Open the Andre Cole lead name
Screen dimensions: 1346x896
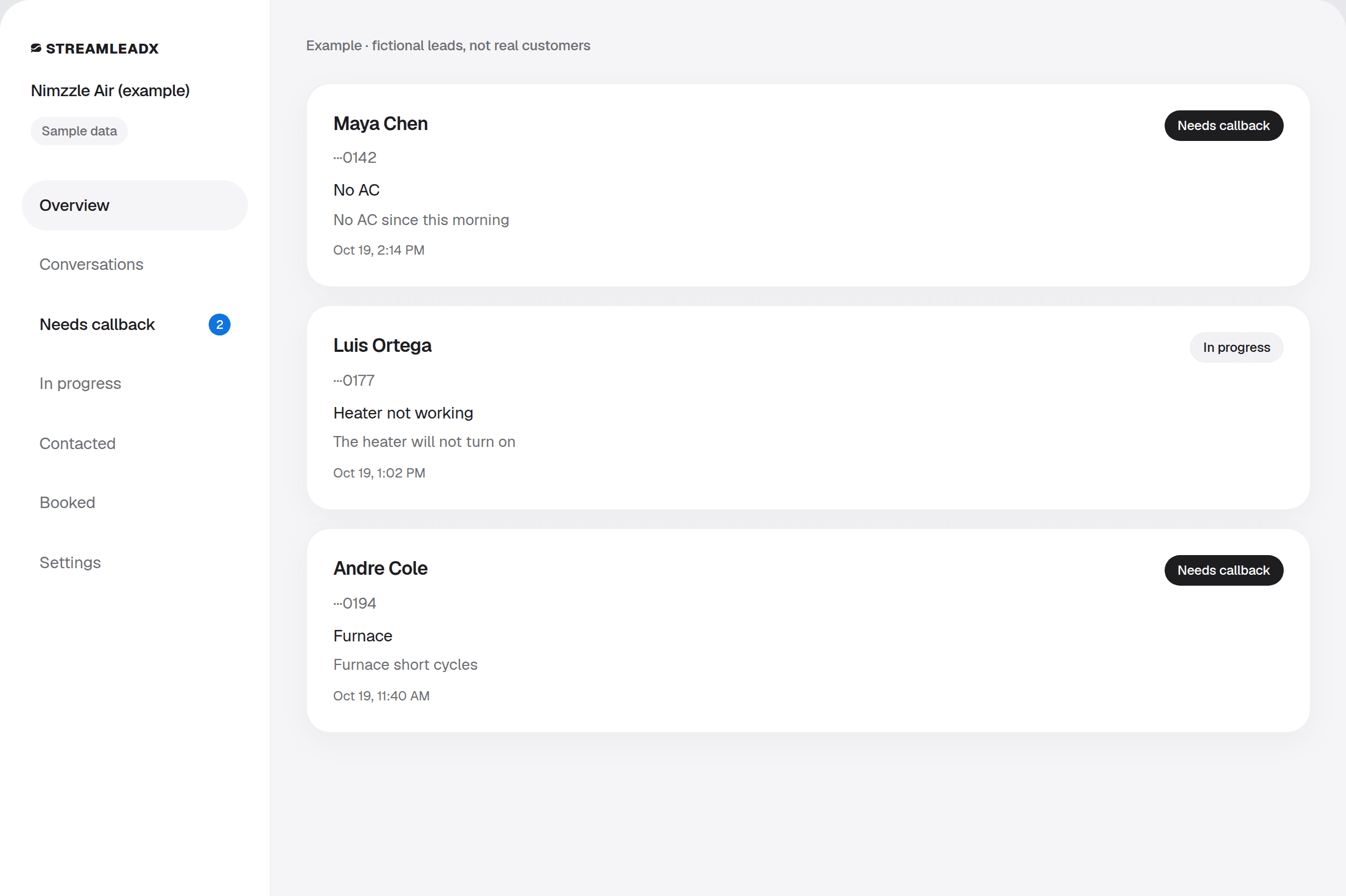[381, 569]
